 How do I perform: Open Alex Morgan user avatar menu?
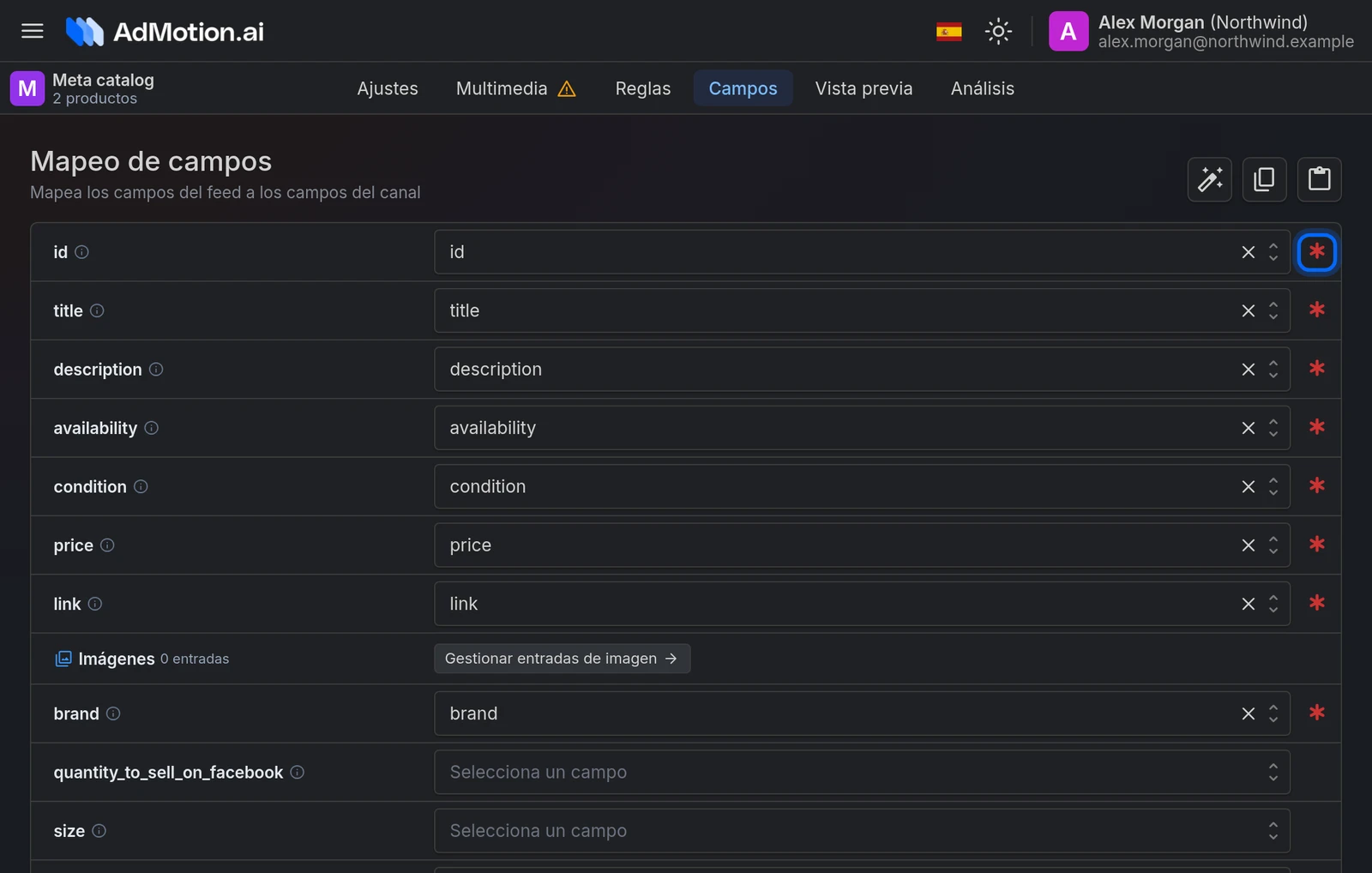tap(1068, 32)
